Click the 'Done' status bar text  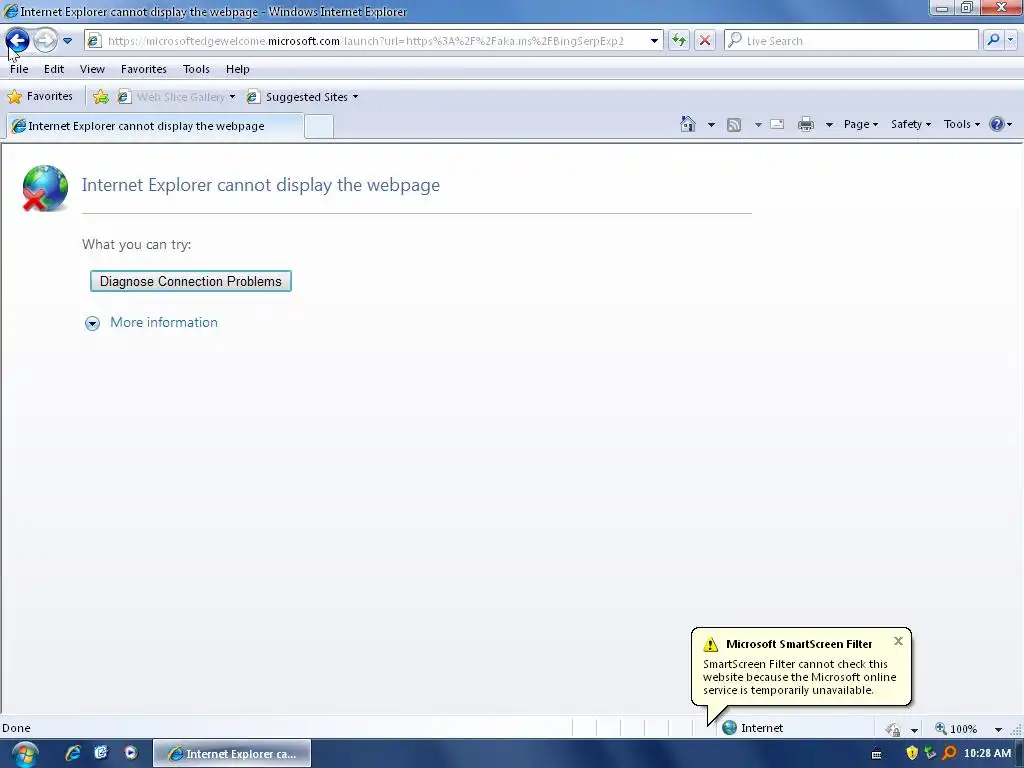pyautogui.click(x=16, y=728)
